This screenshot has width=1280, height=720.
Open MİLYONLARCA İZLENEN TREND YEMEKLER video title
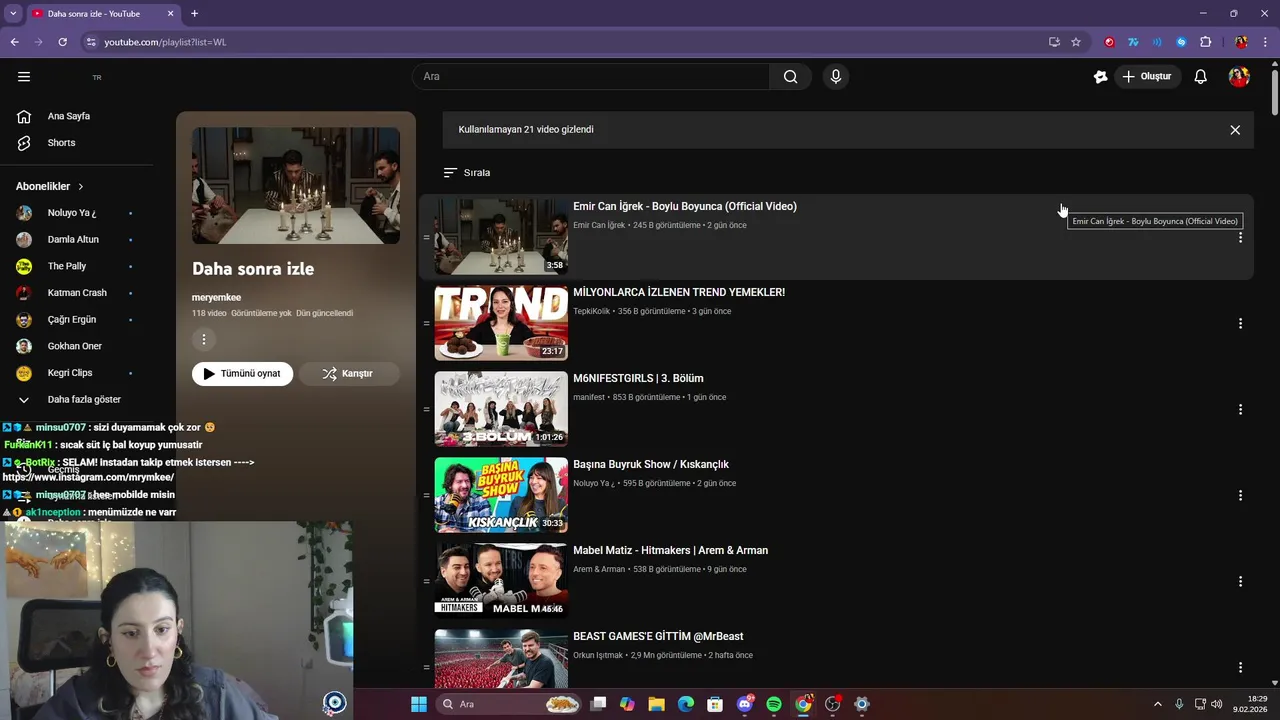(x=679, y=293)
